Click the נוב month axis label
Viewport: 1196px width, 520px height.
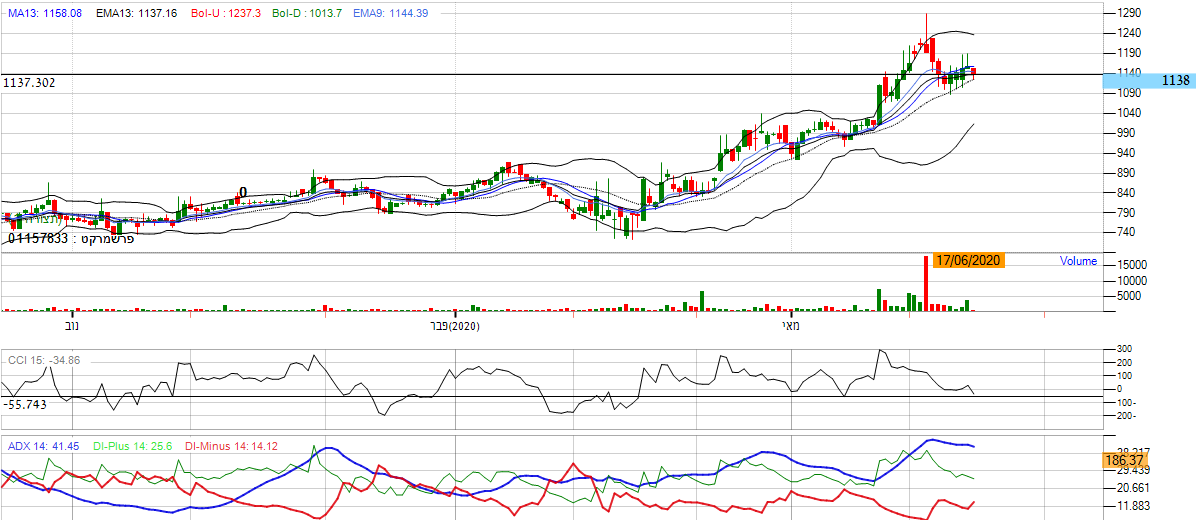click(71, 326)
